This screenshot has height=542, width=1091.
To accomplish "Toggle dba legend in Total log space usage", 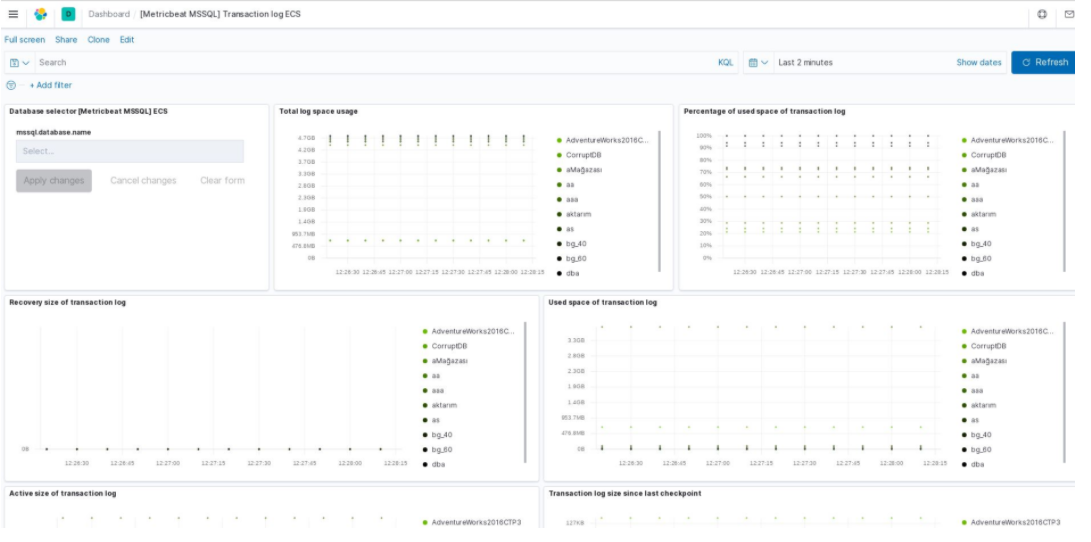I will point(567,273).
